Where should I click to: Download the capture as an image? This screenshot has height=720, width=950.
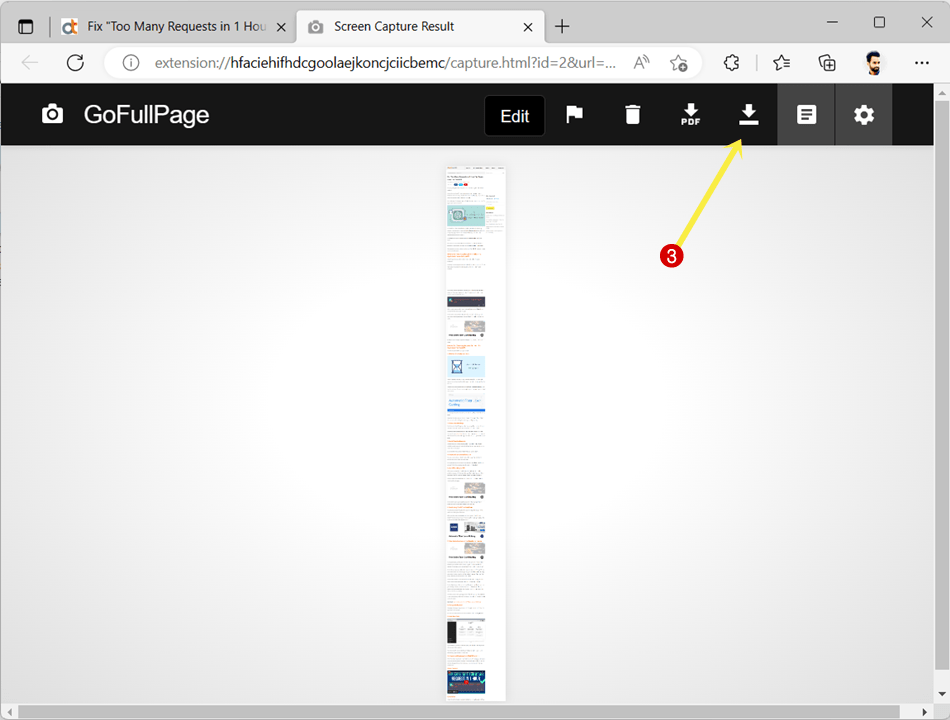click(x=748, y=114)
